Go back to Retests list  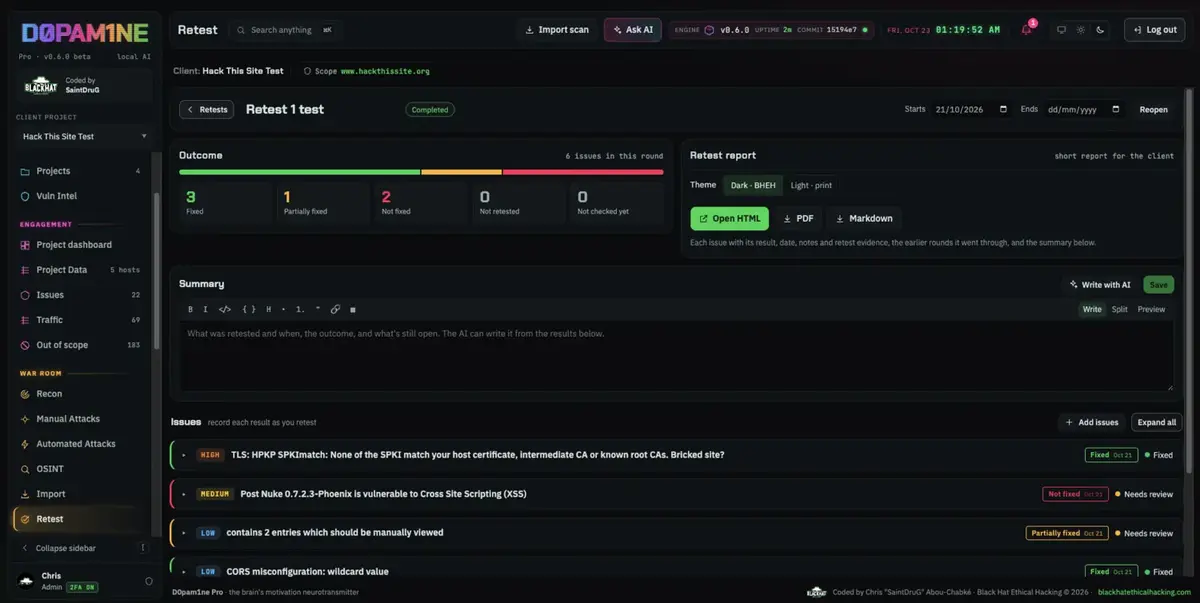(x=206, y=109)
